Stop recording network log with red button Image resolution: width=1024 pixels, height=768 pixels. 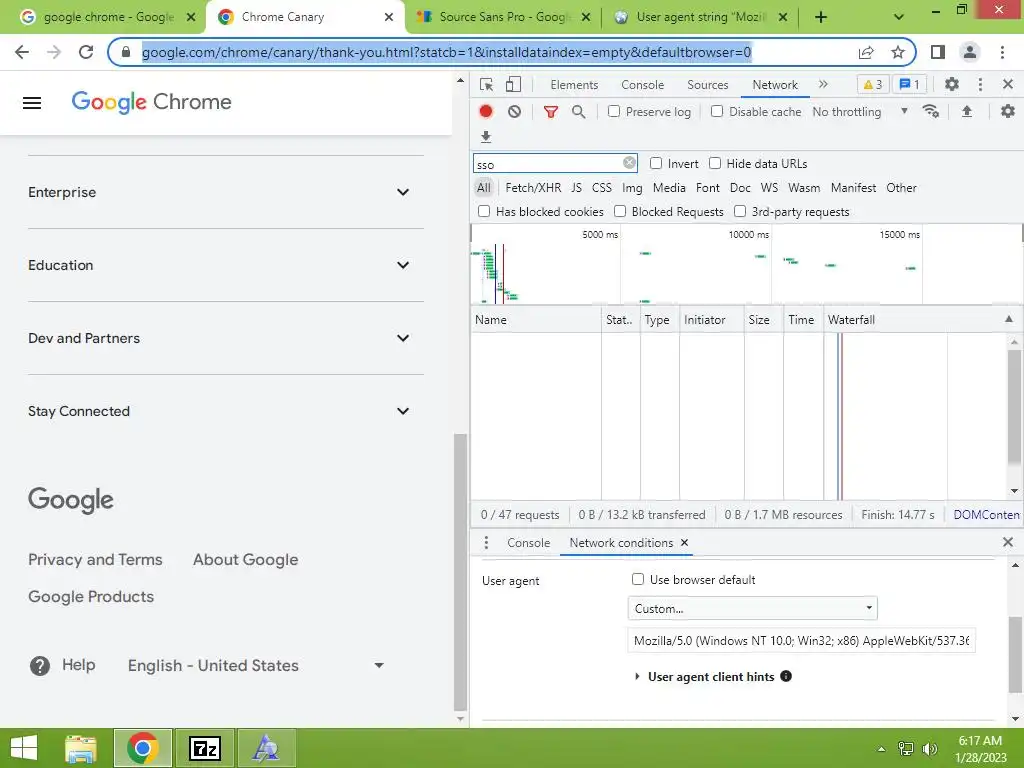click(x=485, y=112)
